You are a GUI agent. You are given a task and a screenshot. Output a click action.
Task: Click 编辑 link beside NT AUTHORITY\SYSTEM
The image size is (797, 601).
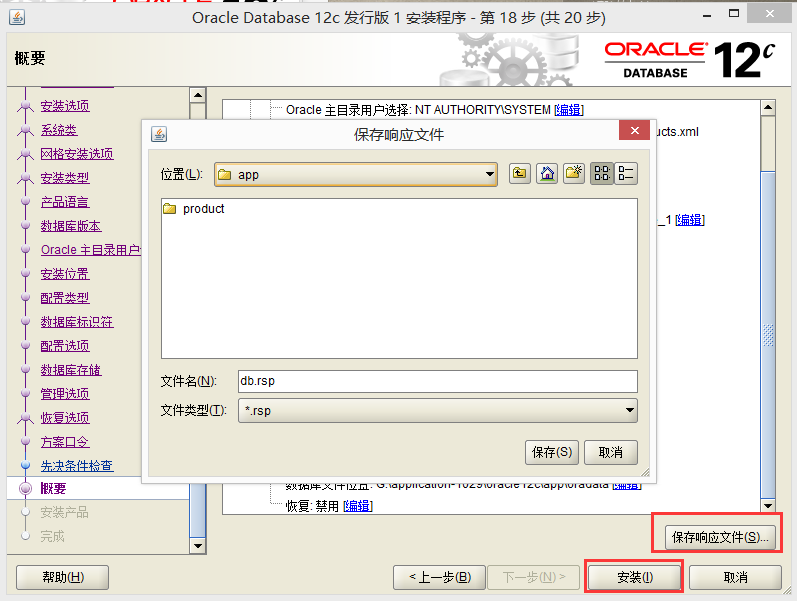coord(569,110)
